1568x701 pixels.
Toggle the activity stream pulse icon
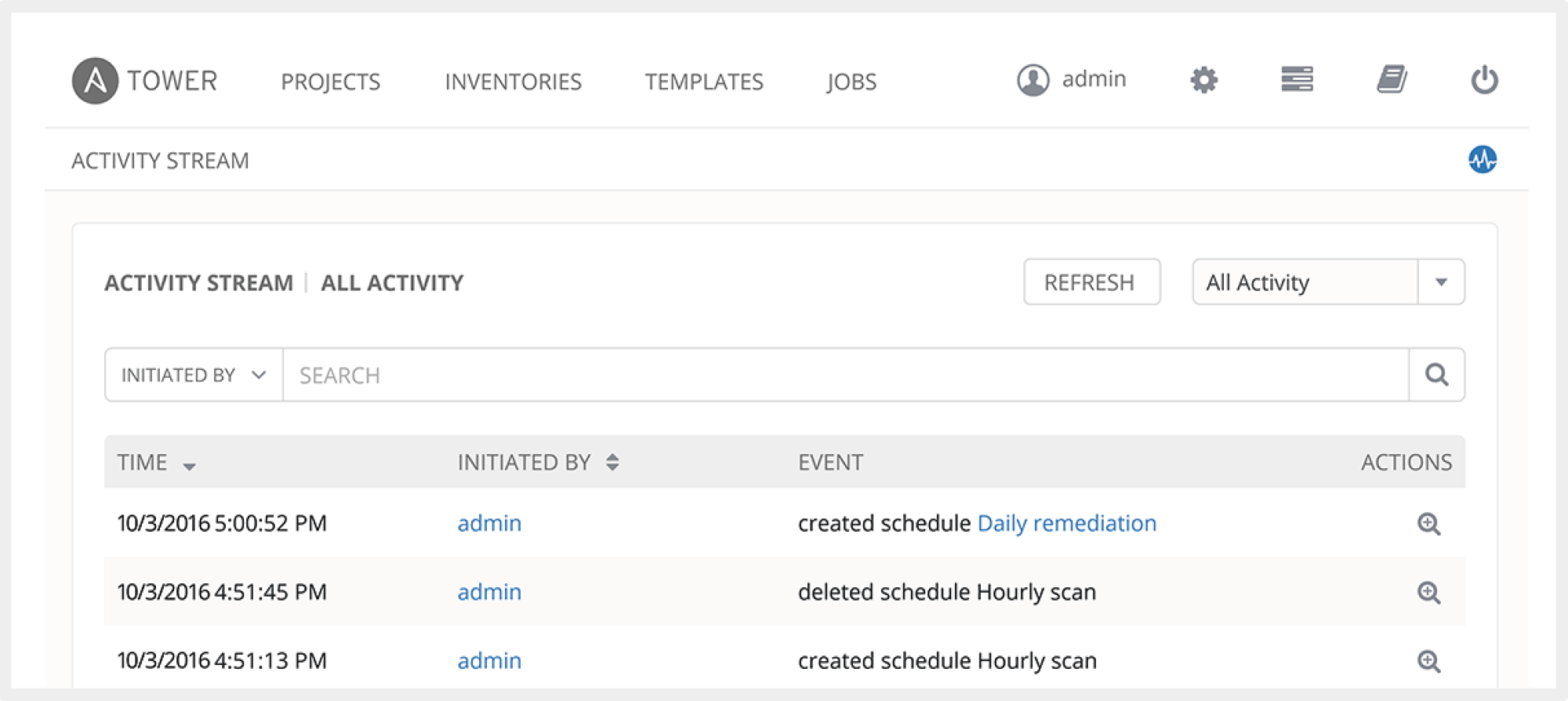1482,160
